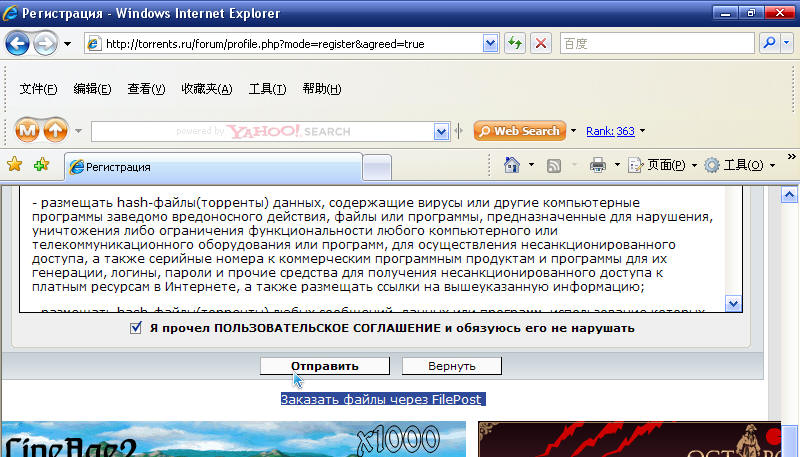Expand the address bar URL history dropdown

tap(490, 44)
